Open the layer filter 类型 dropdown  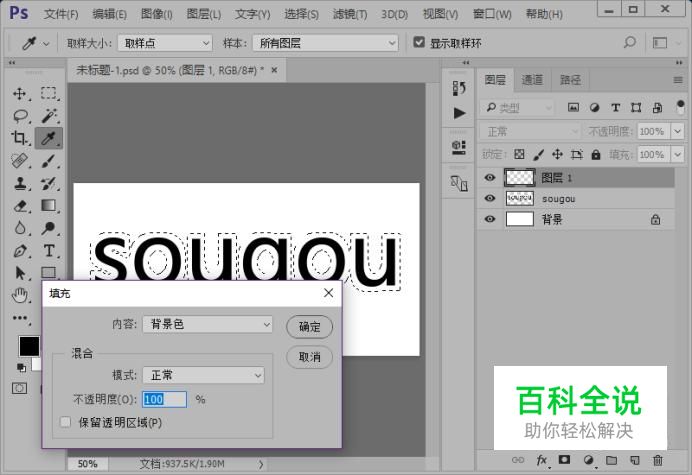(x=517, y=108)
